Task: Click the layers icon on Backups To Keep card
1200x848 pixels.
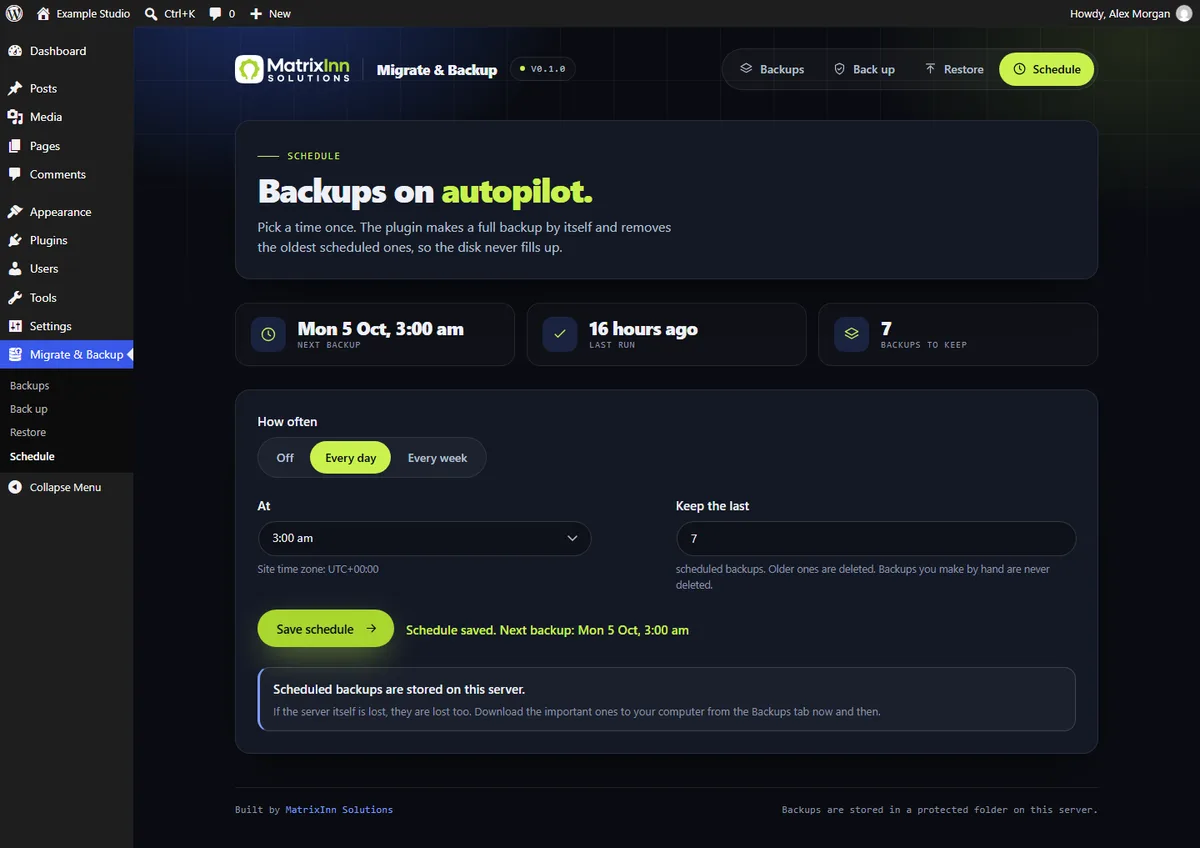Action: (x=851, y=335)
